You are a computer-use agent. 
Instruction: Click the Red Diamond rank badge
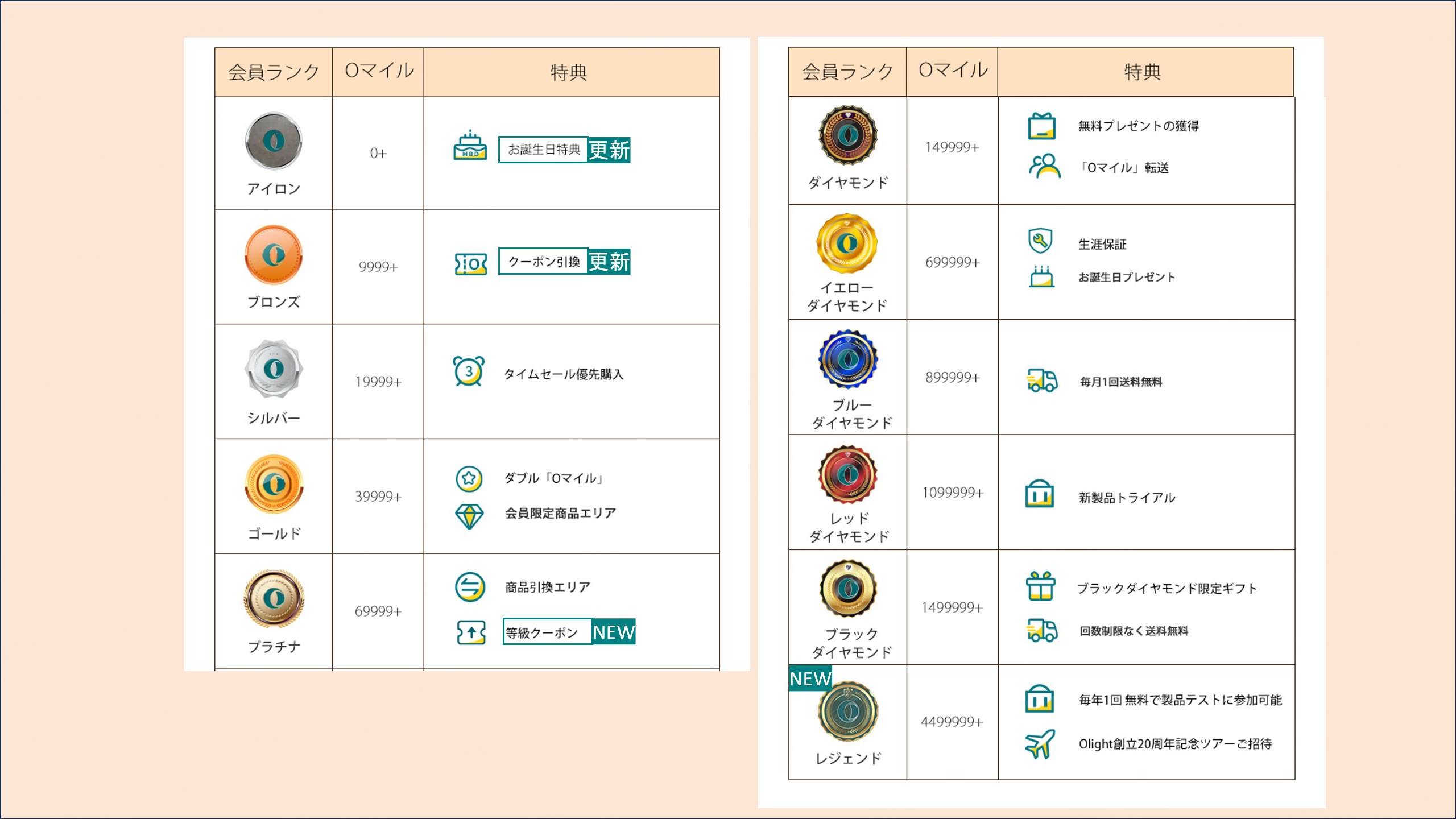click(848, 474)
